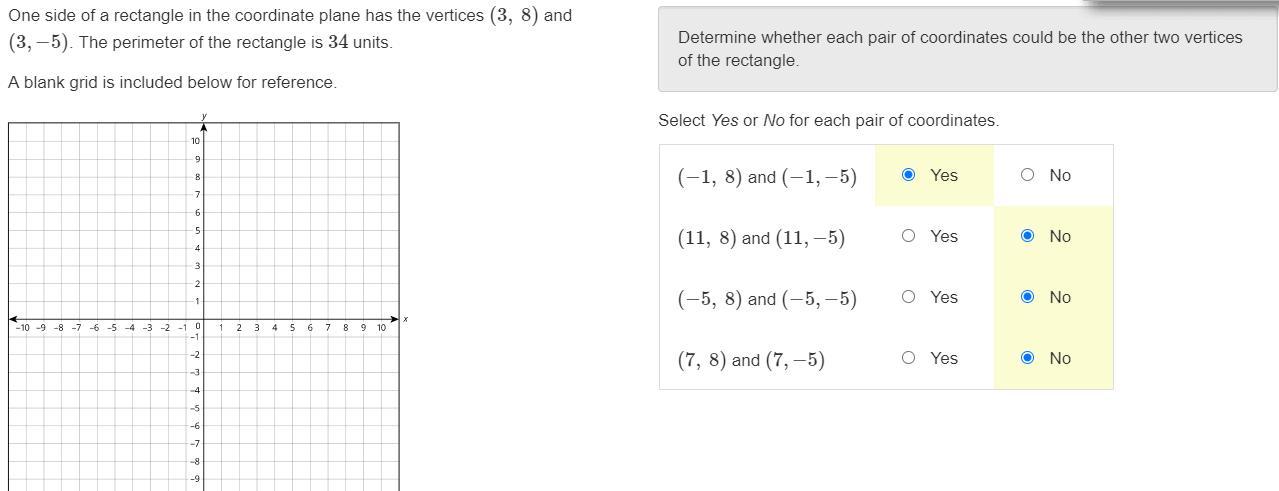
Task: Click the x-axis arrowhead at grid right
Action: click(x=395, y=319)
